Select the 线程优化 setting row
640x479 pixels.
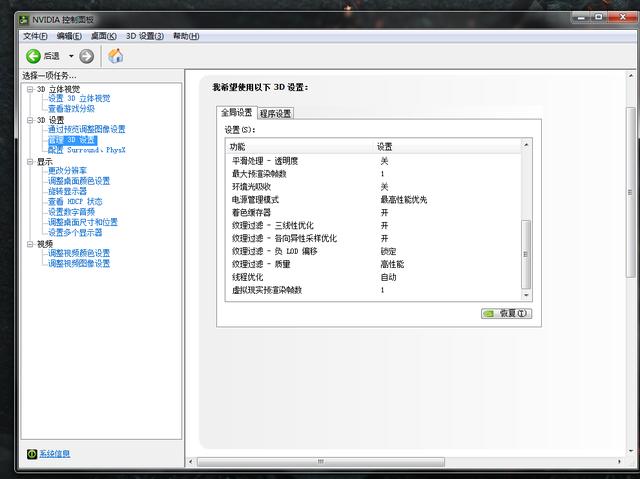click(373, 277)
